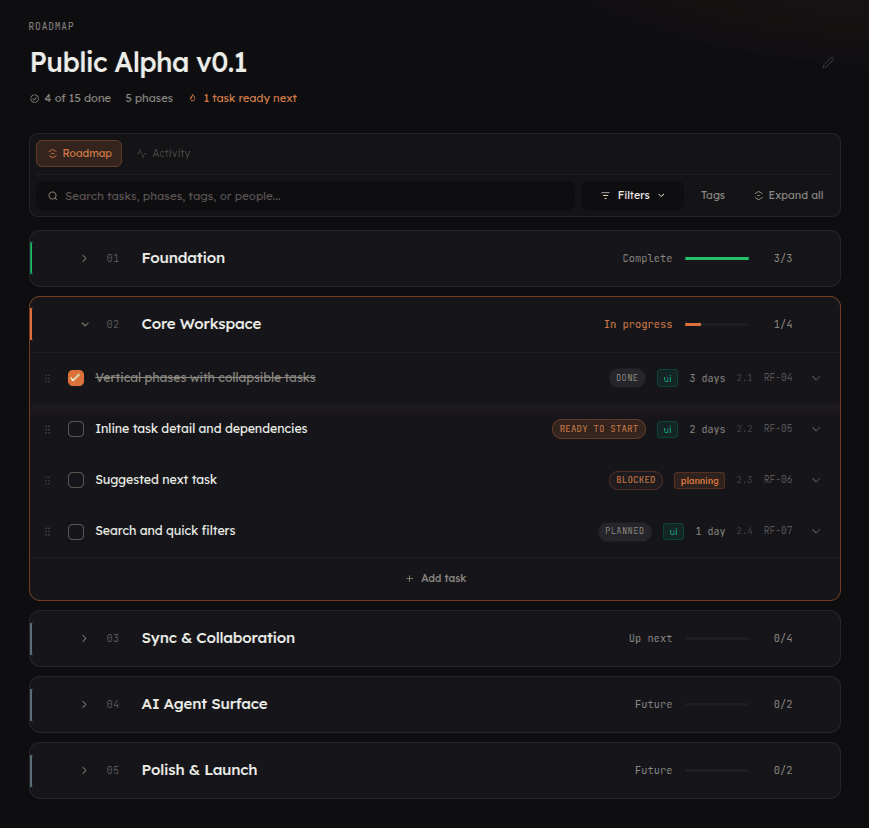Screen dimensions: 869x828
Task: Click the 1/4 count on Core Workspace
Action: 783,324
